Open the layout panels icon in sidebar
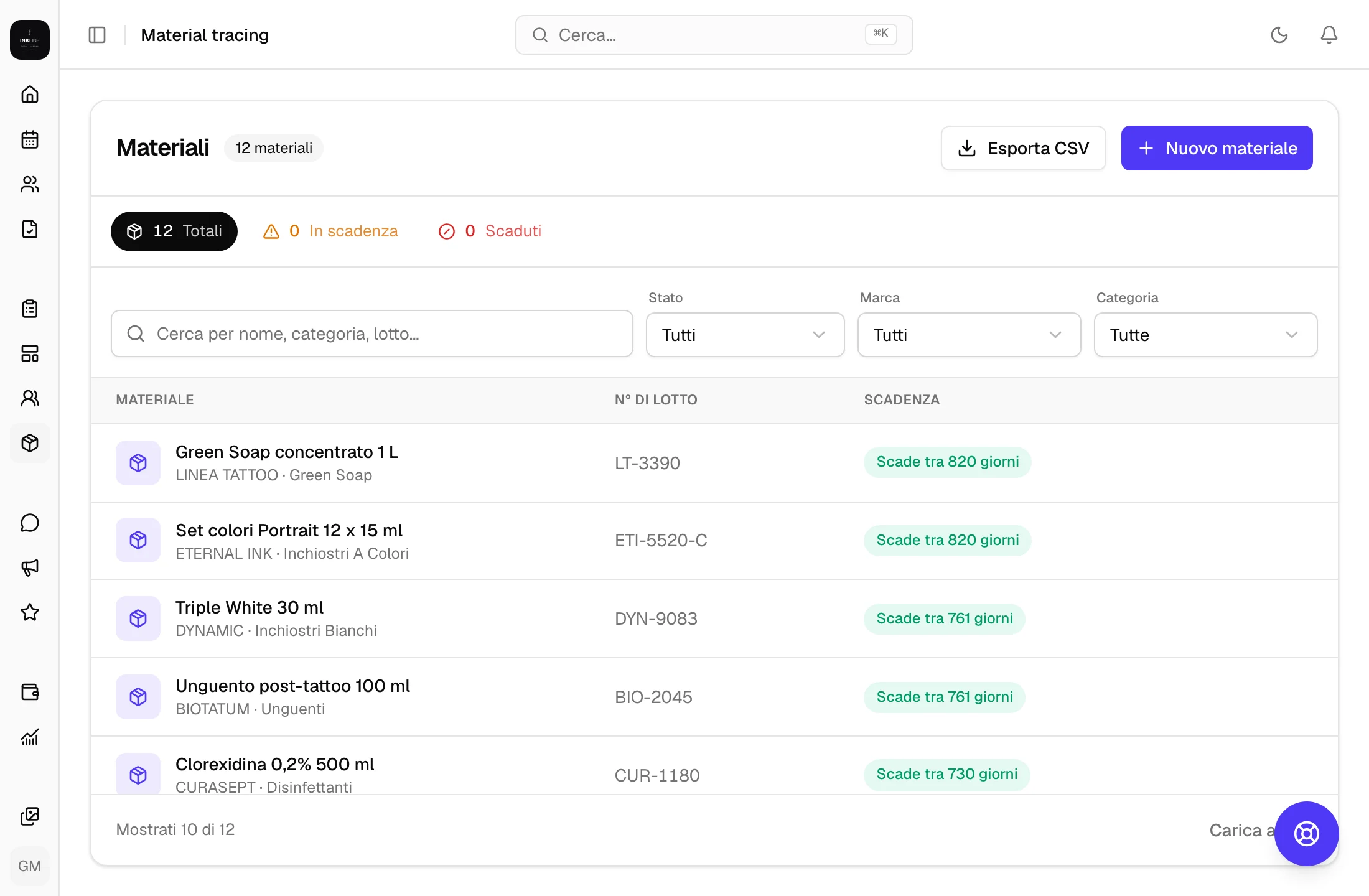The image size is (1369, 896). (30, 353)
